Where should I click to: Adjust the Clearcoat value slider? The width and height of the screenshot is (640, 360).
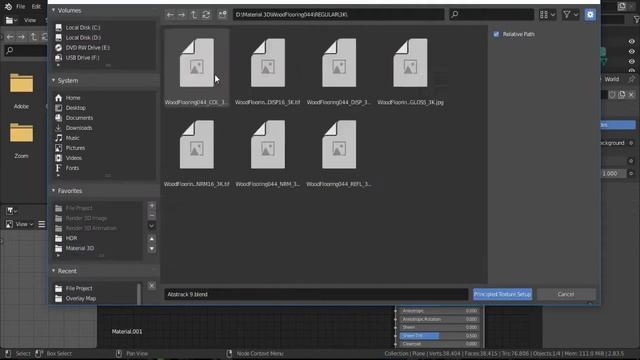[439, 344]
